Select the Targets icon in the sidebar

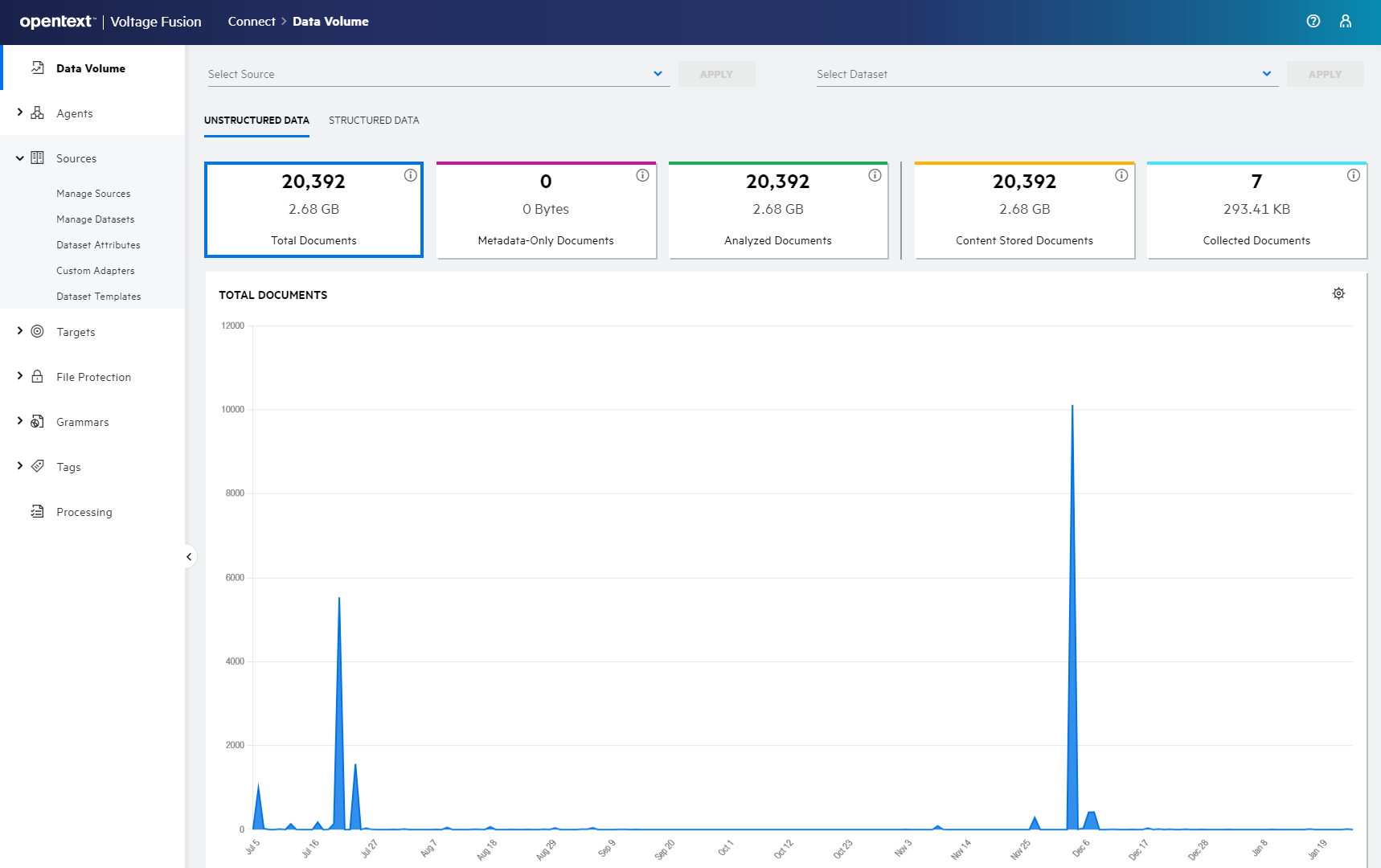37,331
